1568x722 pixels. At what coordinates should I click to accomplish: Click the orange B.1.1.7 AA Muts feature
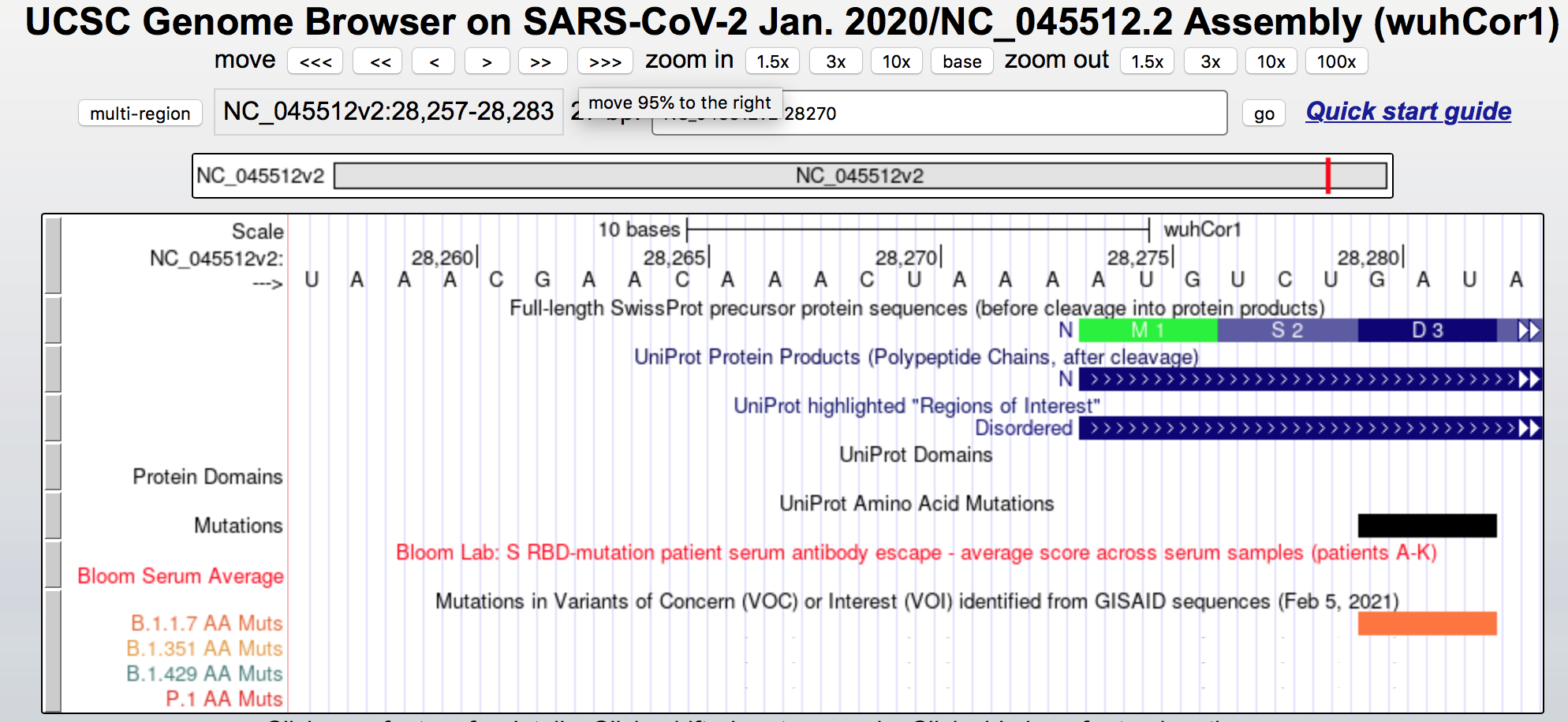coord(1426,624)
